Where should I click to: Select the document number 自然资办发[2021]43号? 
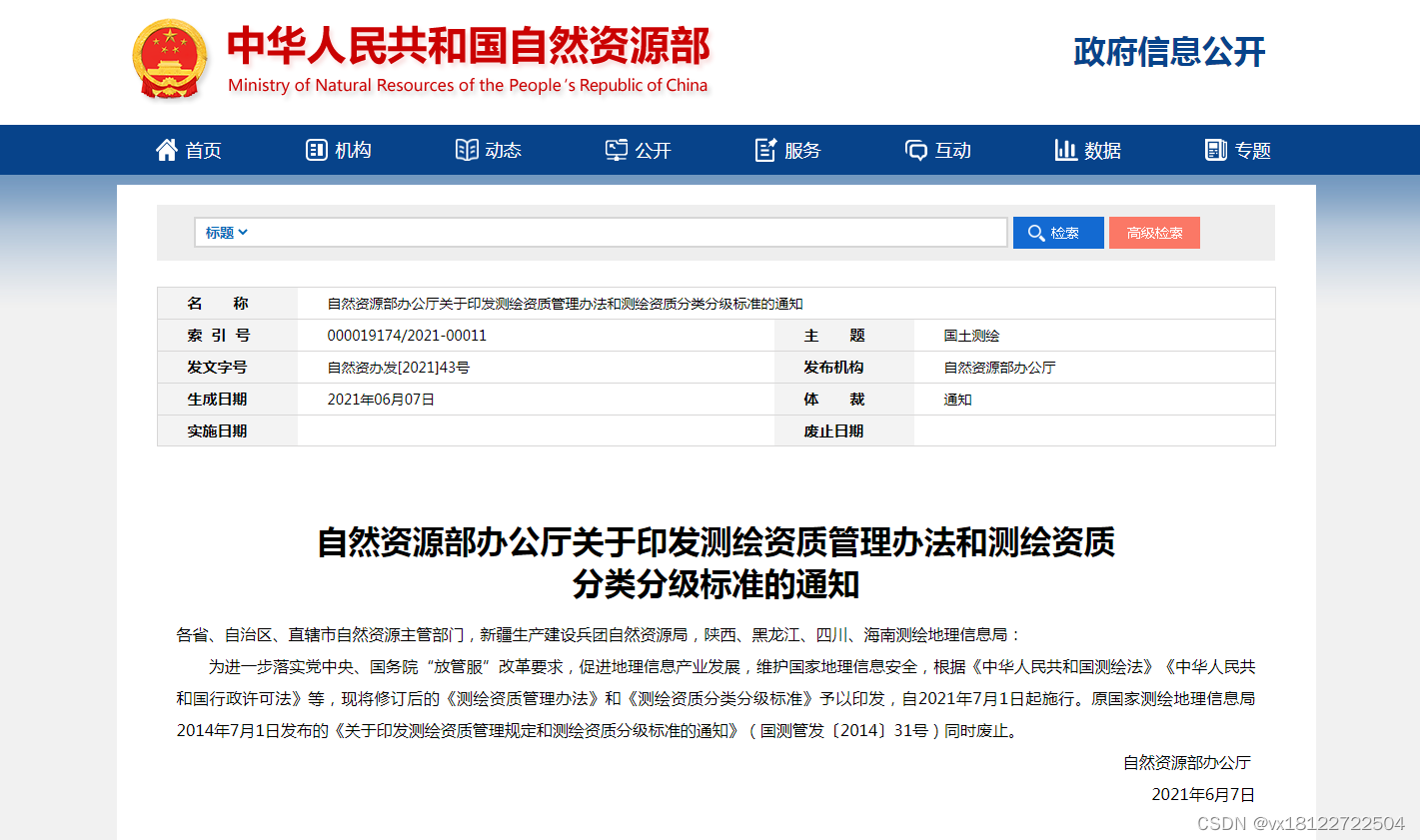click(399, 368)
